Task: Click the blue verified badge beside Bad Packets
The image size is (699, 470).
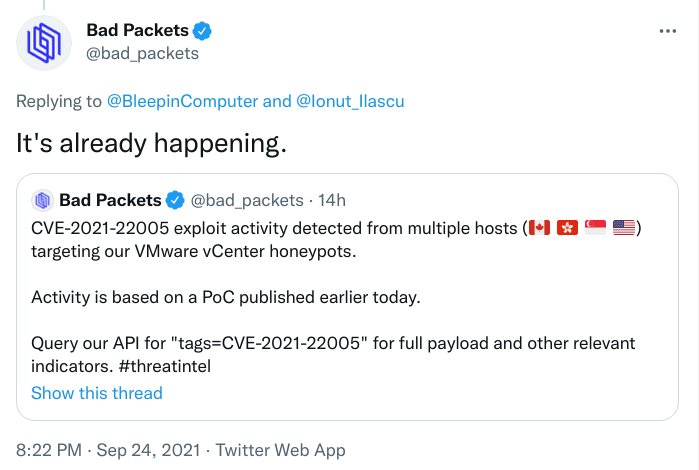Action: point(202,31)
